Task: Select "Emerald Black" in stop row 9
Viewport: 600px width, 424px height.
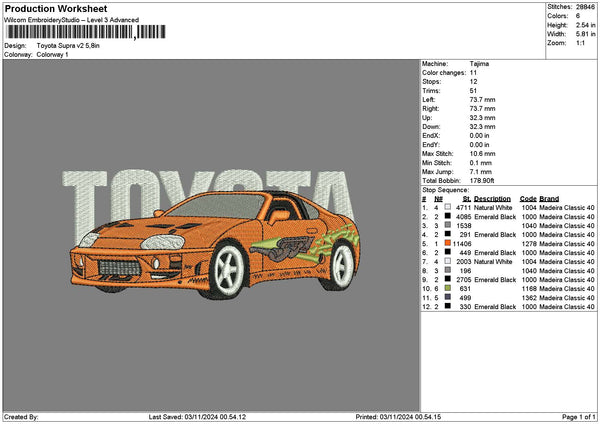Action: (495, 280)
